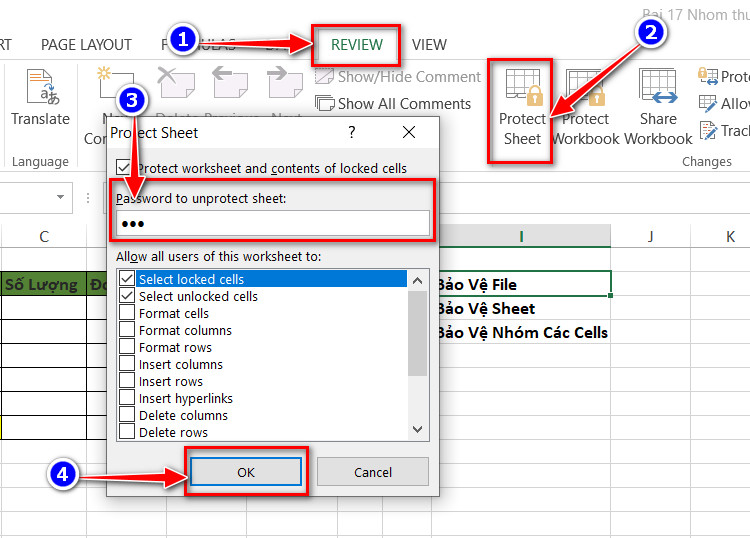Click the Next comment arrow icon
The height and width of the screenshot is (538, 750).
[x=285, y=81]
